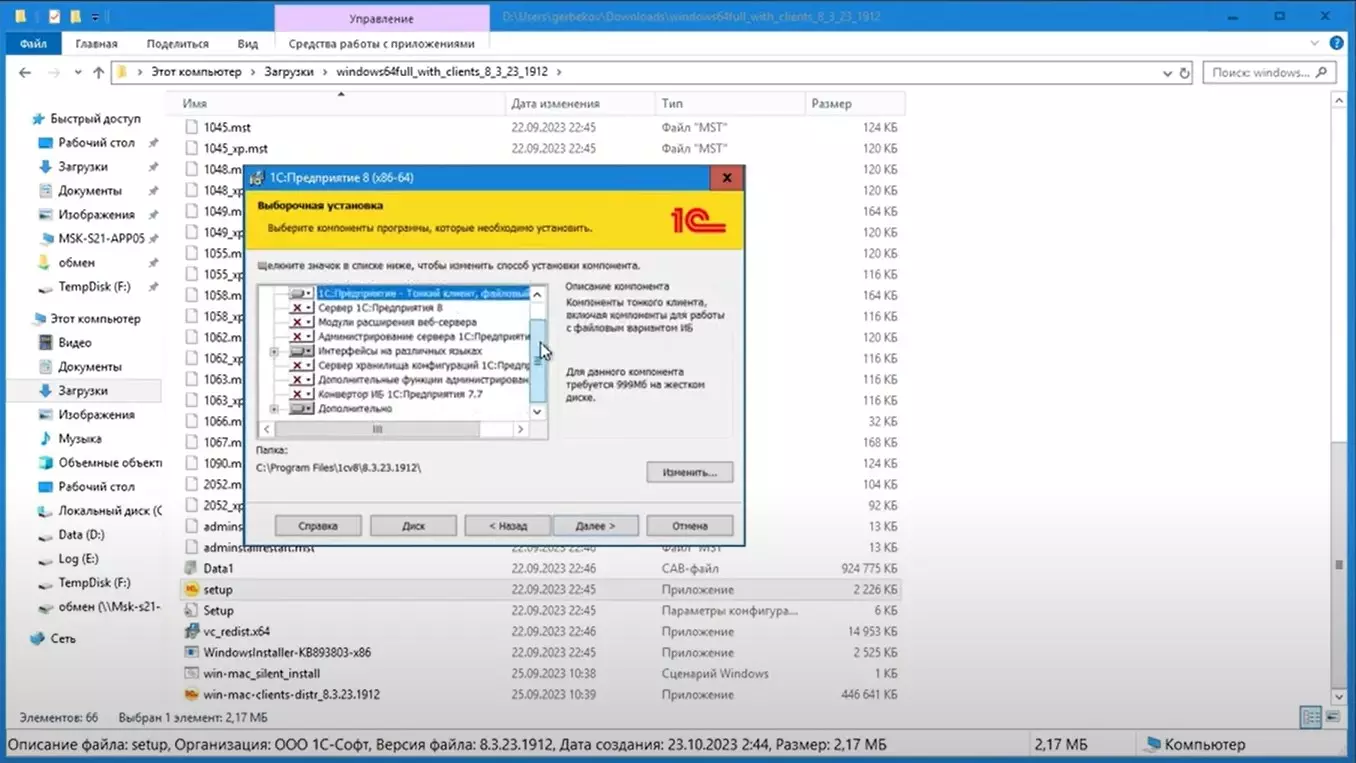Open Explorer help with the question mark icon
Screen dimensions: 1356x763
point(1337,44)
